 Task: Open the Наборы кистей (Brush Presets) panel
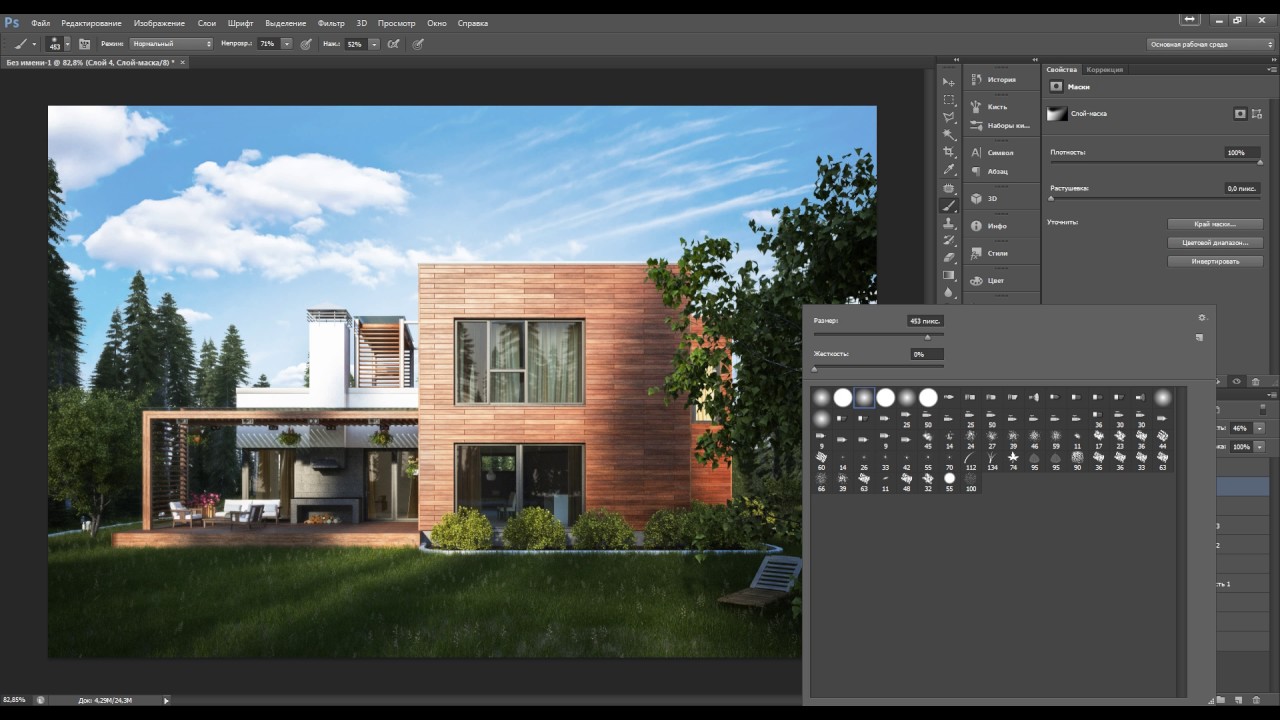click(1001, 125)
